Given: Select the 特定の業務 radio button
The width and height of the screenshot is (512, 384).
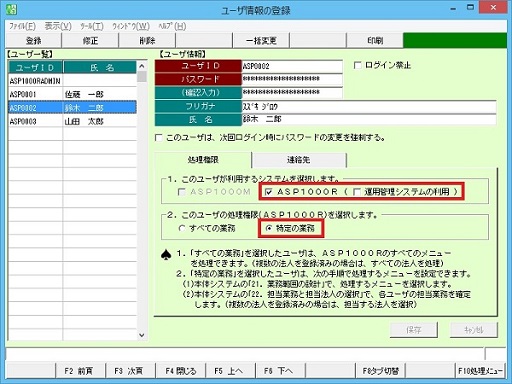Looking at the screenshot, I should [269, 228].
